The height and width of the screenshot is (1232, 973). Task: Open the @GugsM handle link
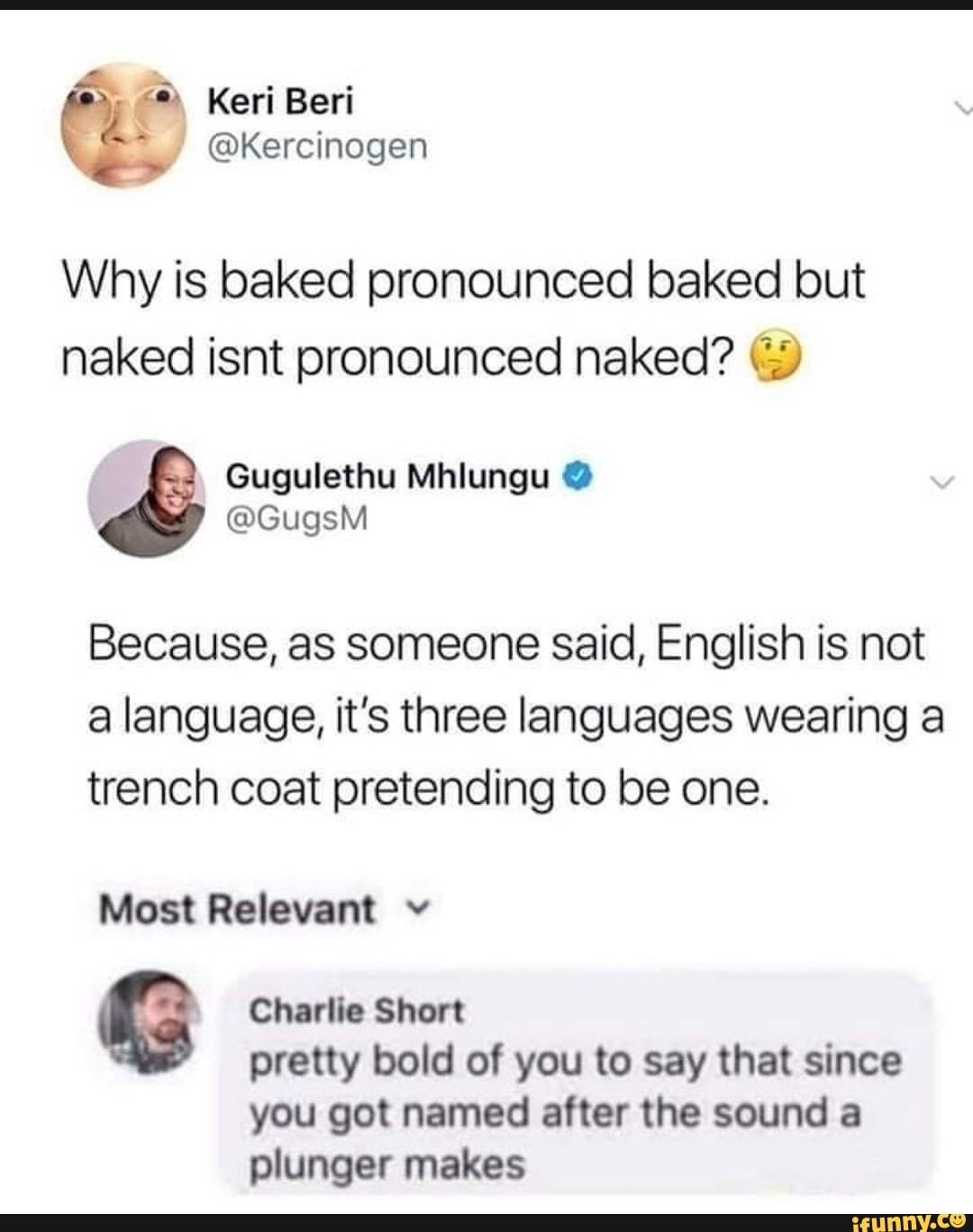[296, 518]
